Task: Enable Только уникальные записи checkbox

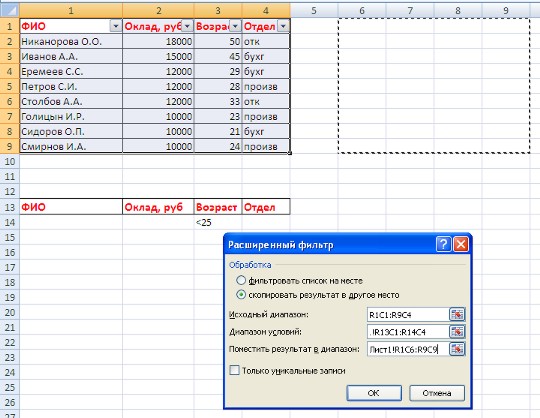Action: coord(234,370)
